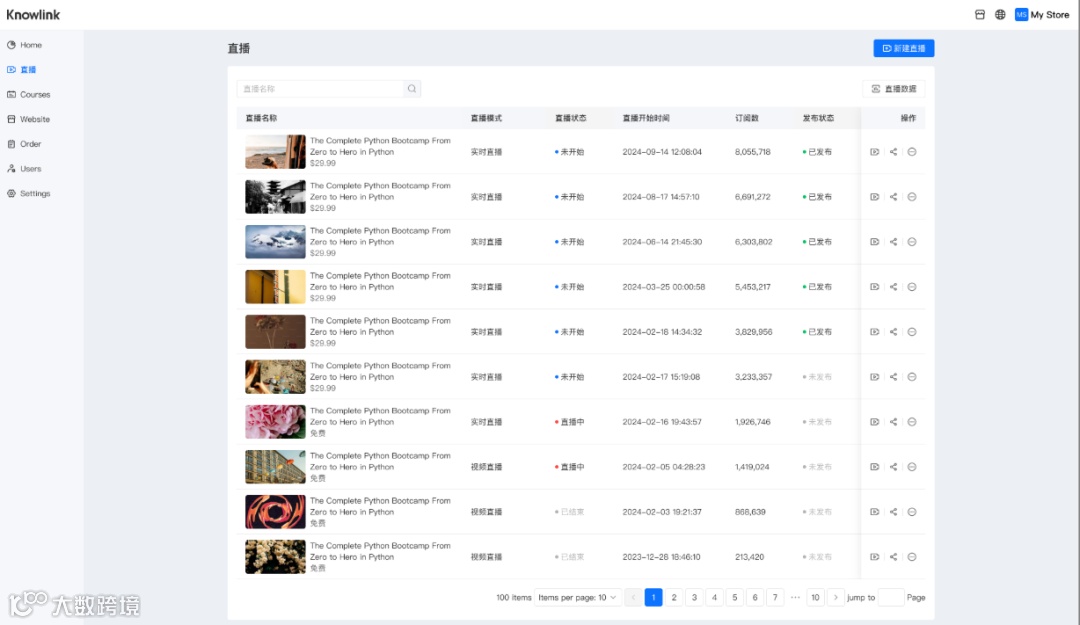Click play icon for 3,829,956 subscriptions row
Screen dimensions: 1080x625
pos(874,332)
